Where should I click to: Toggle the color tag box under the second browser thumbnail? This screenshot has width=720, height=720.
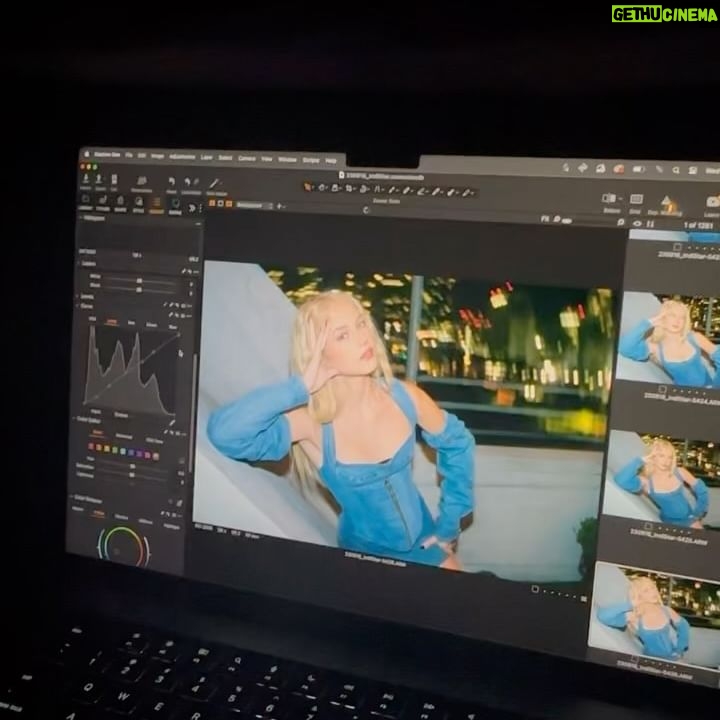pos(648,526)
